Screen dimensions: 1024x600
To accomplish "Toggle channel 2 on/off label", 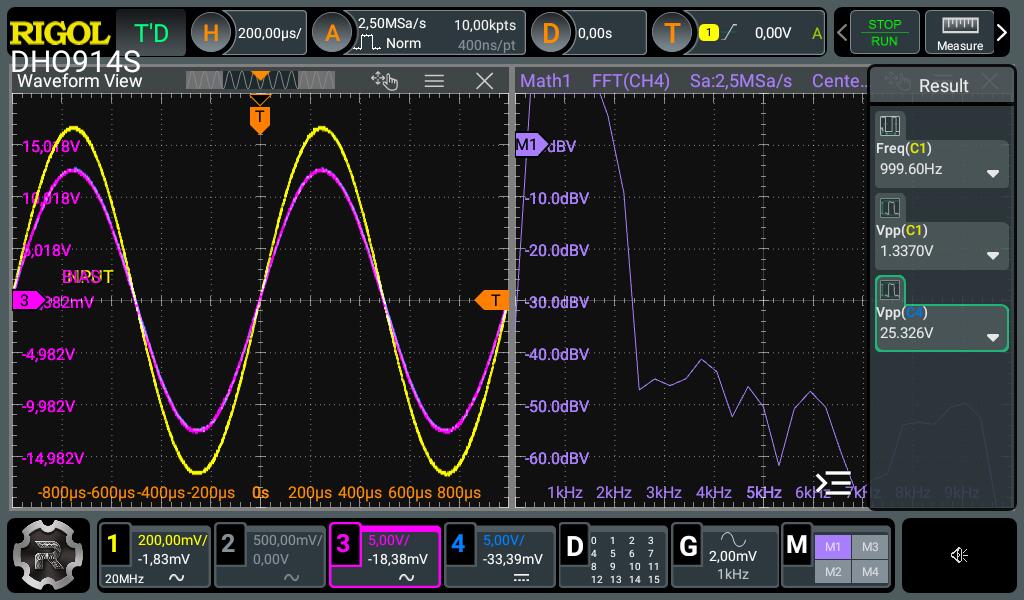I will (x=228, y=543).
